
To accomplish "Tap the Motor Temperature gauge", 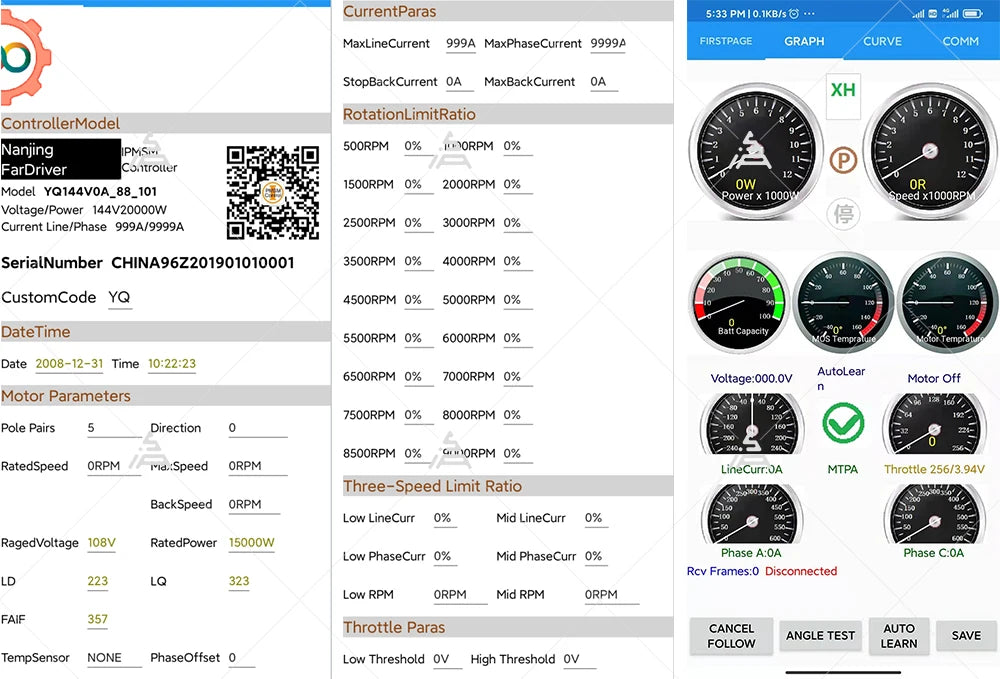I will click(x=947, y=301).
